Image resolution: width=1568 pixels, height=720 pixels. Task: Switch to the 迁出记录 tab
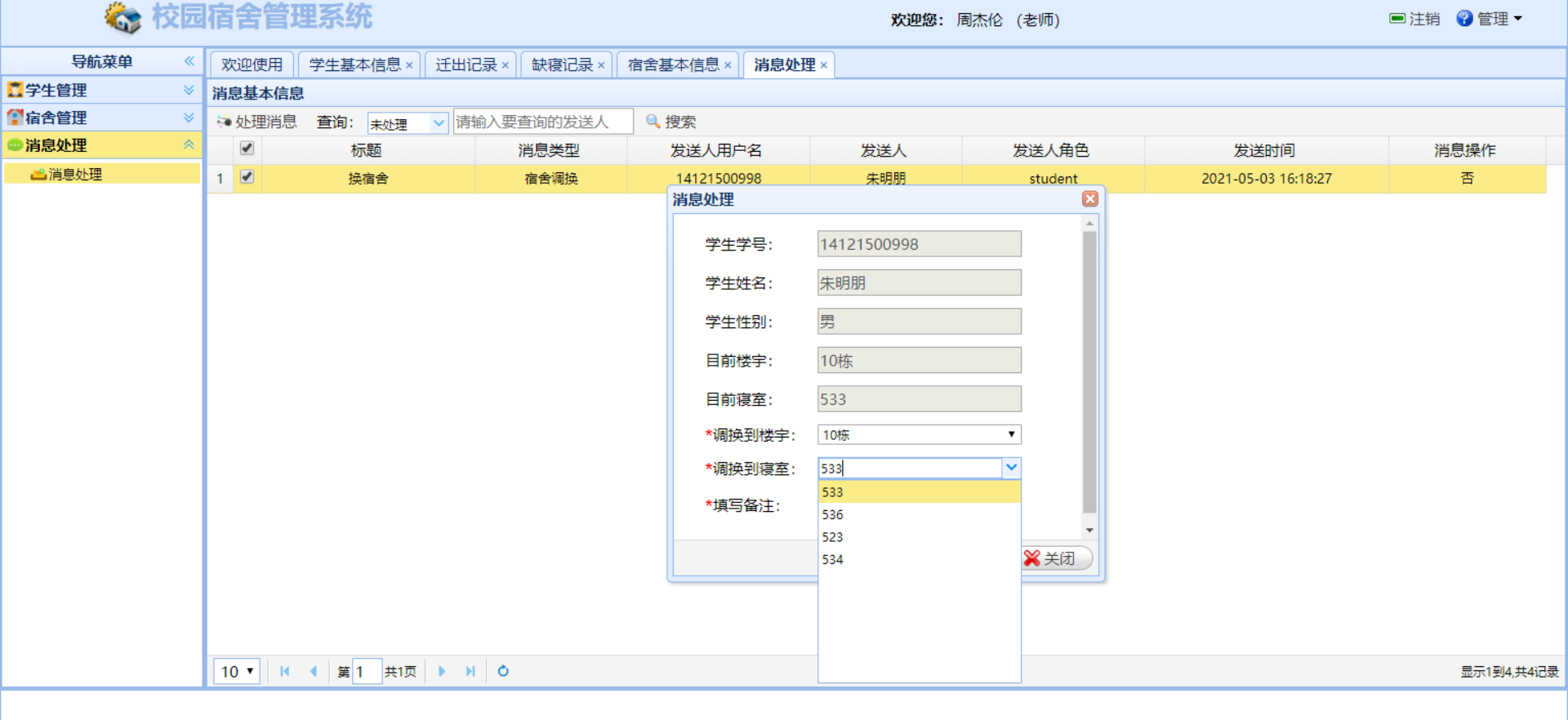465,64
